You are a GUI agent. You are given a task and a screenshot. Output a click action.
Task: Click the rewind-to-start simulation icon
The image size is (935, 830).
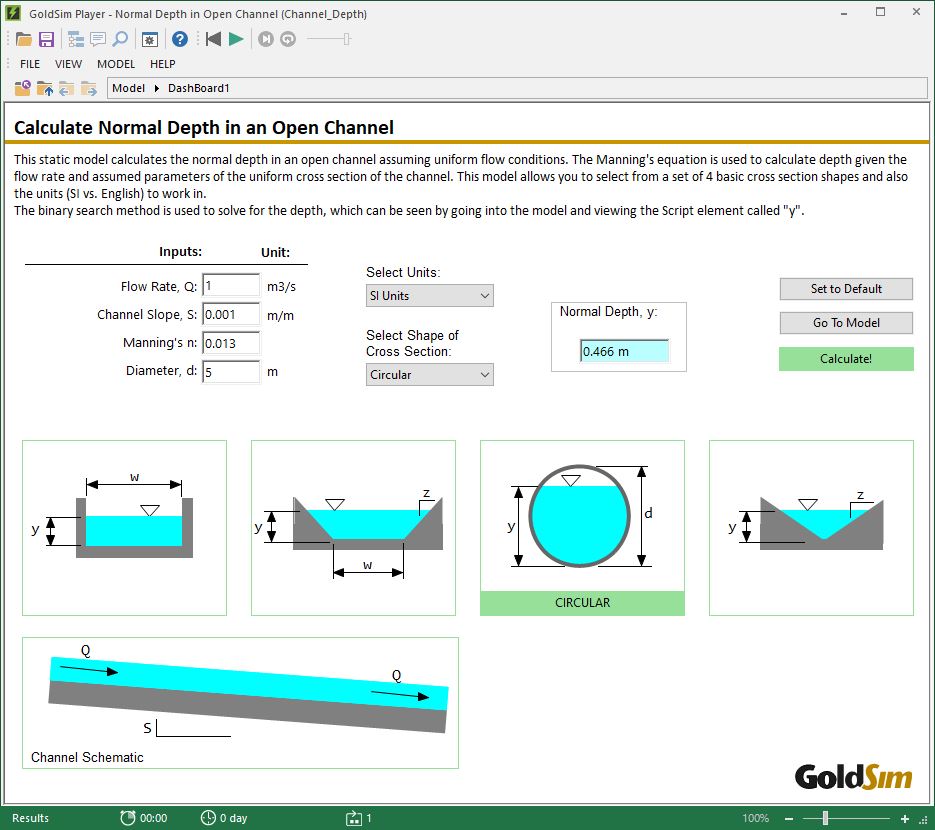(213, 40)
